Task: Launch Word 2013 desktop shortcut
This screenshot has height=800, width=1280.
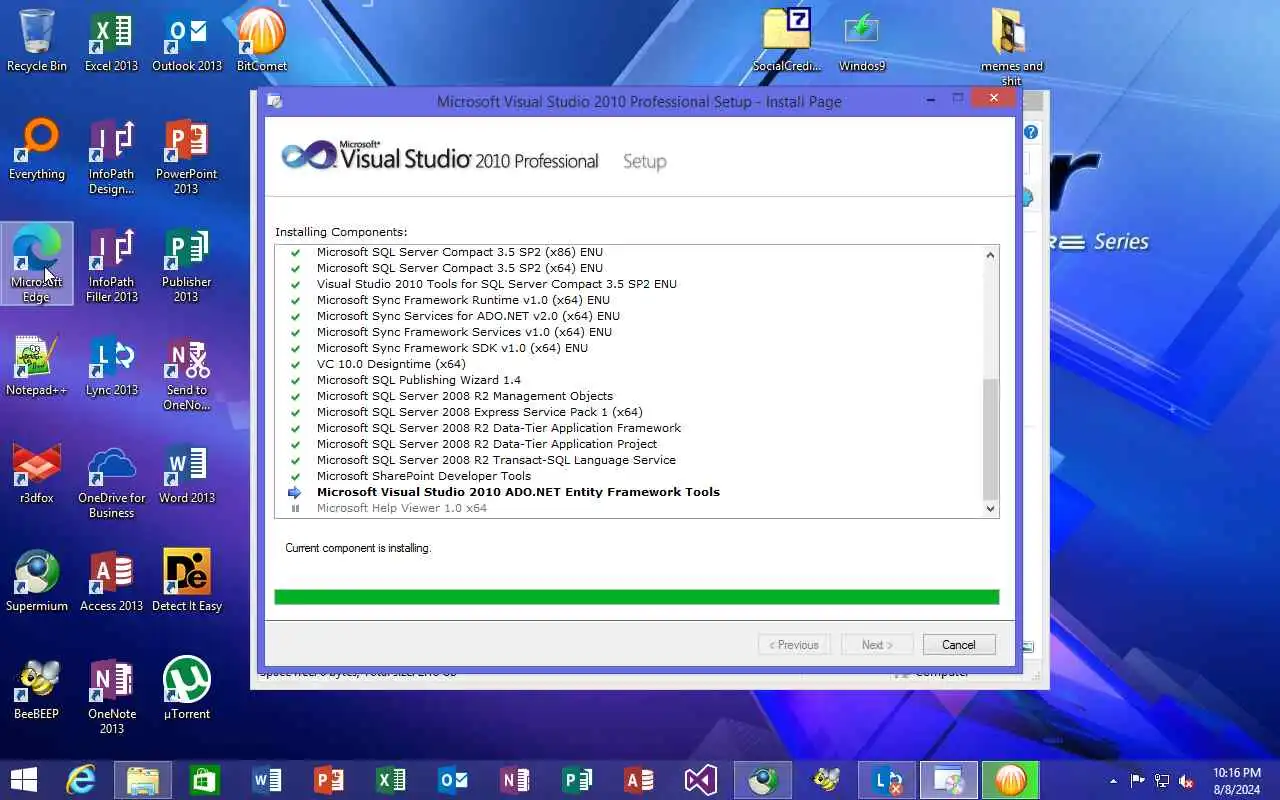Action: 187,474
